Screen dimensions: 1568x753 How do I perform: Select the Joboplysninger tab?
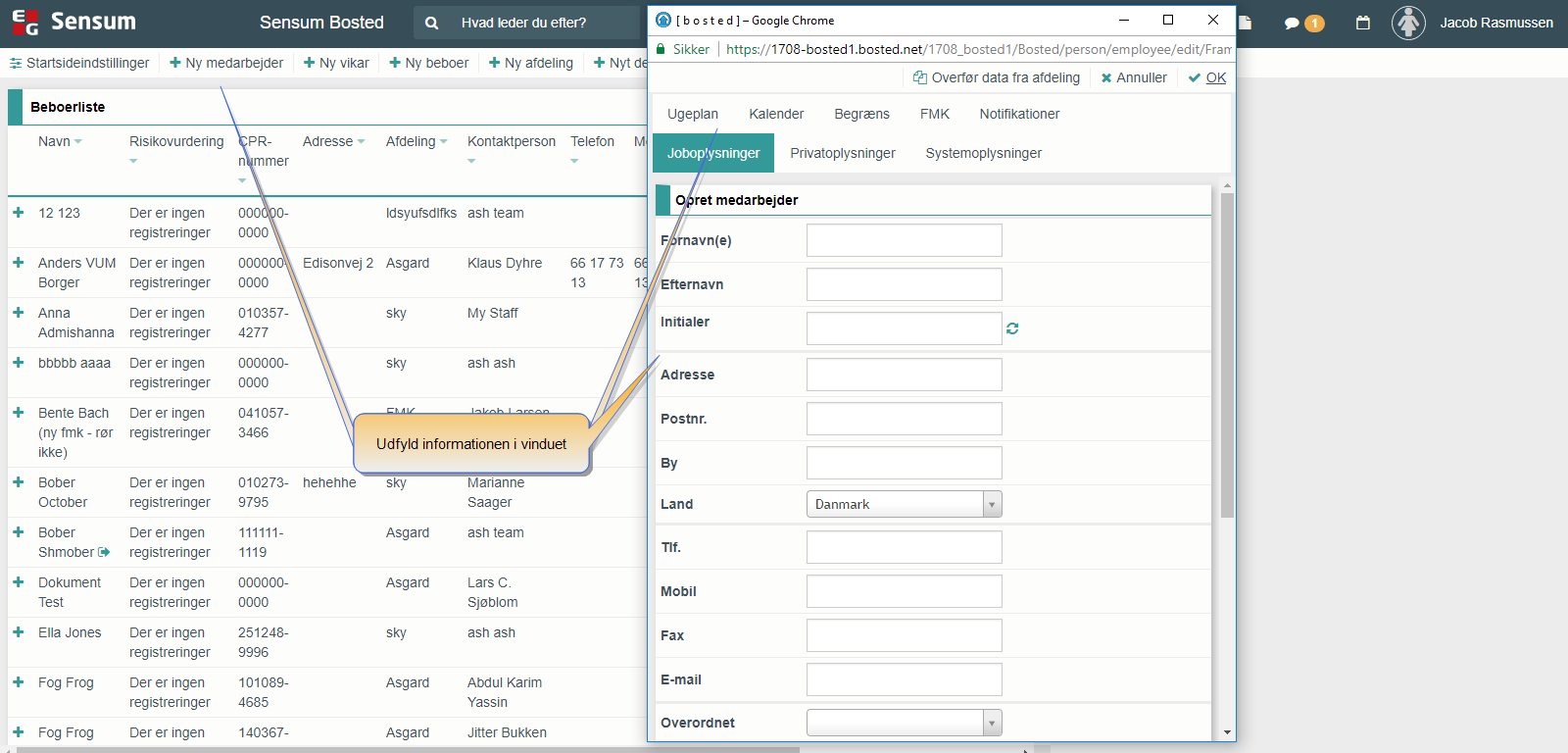tap(713, 153)
